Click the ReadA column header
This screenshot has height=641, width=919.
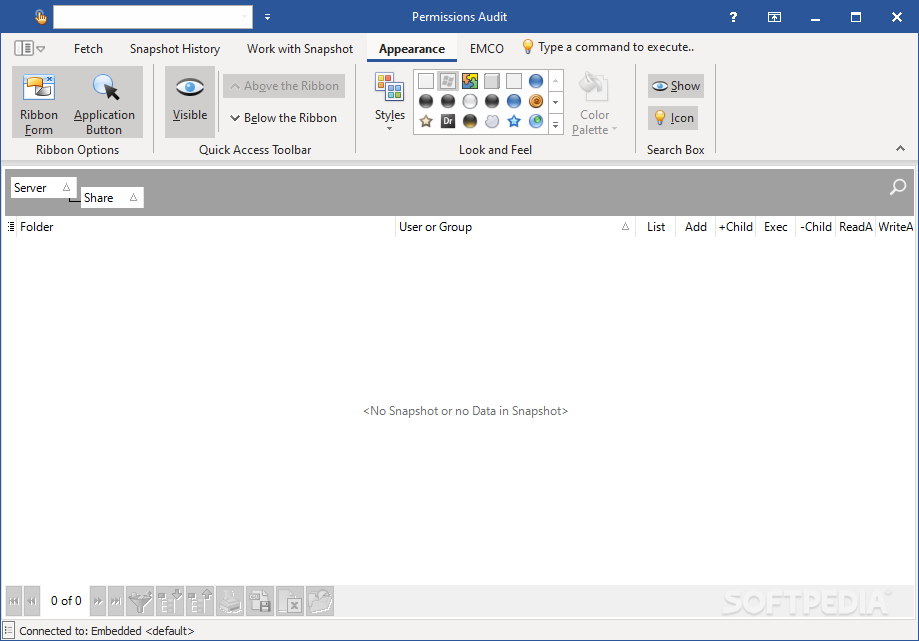point(855,227)
